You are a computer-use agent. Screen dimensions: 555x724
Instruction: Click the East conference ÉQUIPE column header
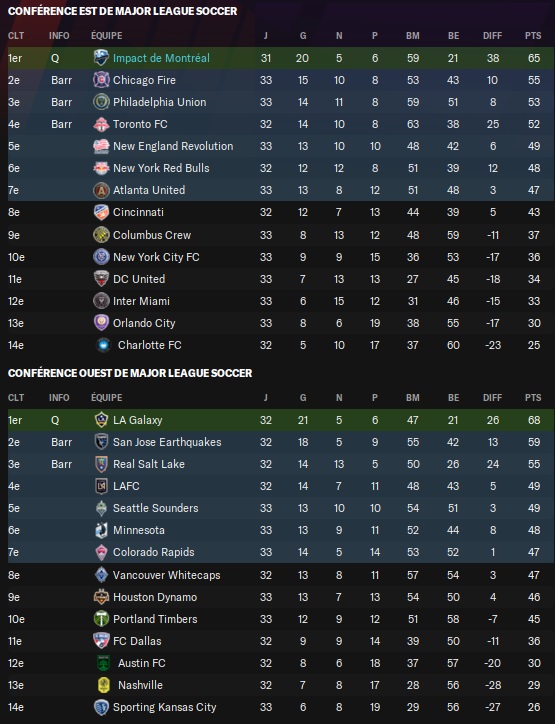[x=107, y=36]
